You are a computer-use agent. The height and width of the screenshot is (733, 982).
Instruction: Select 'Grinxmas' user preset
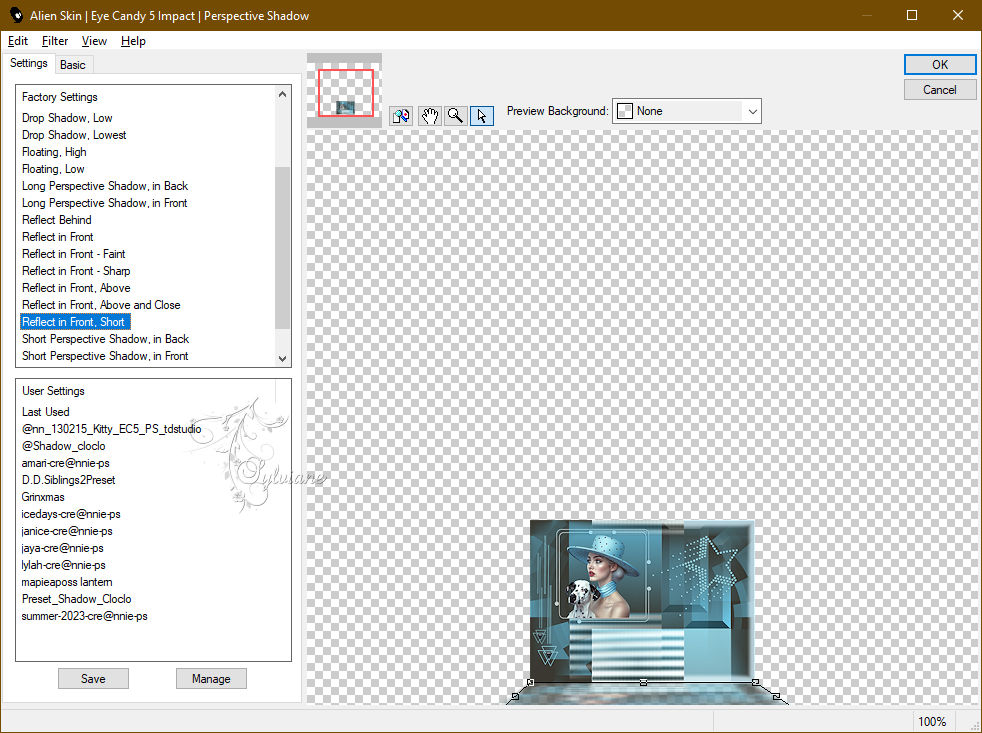[x=43, y=496]
